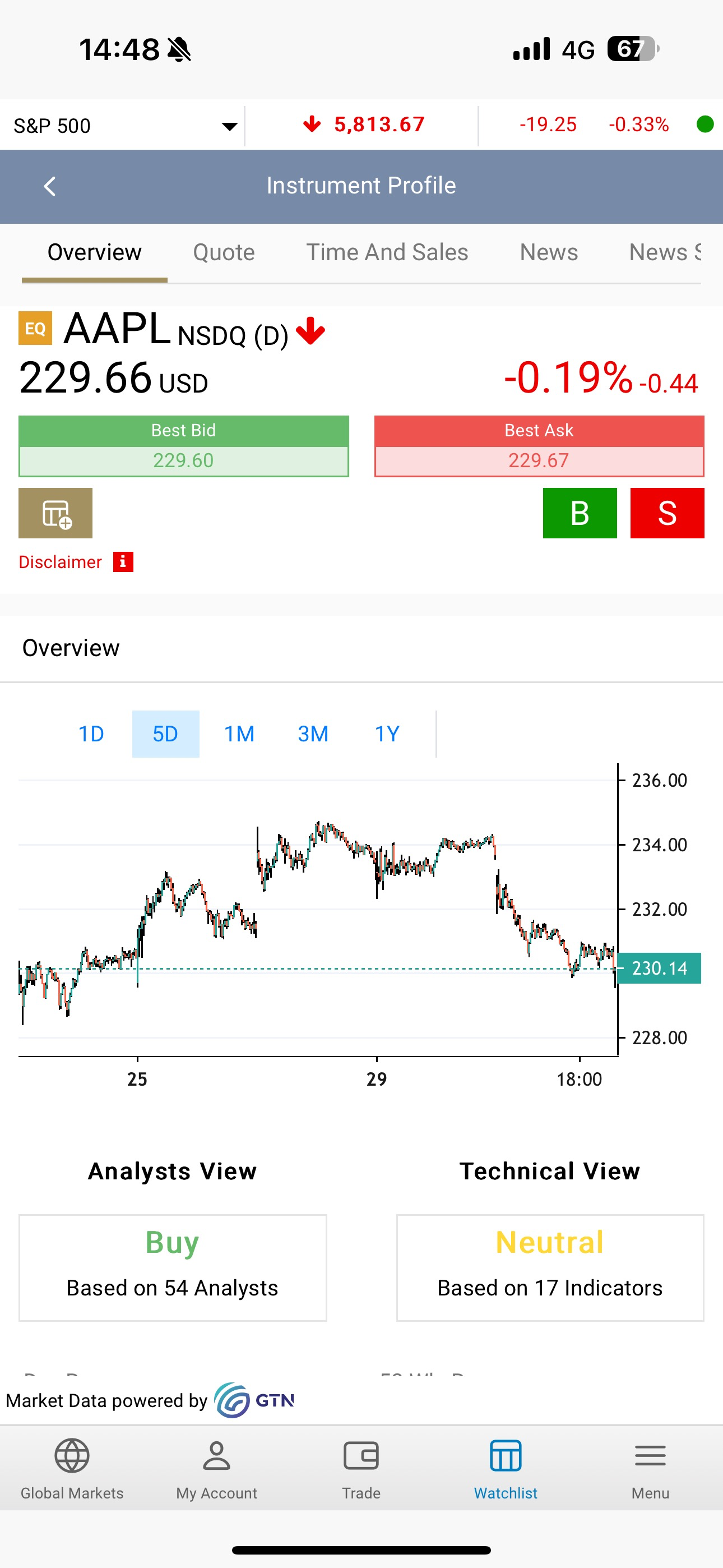
Task: Open the red Disclaimer info icon
Action: tap(123, 562)
